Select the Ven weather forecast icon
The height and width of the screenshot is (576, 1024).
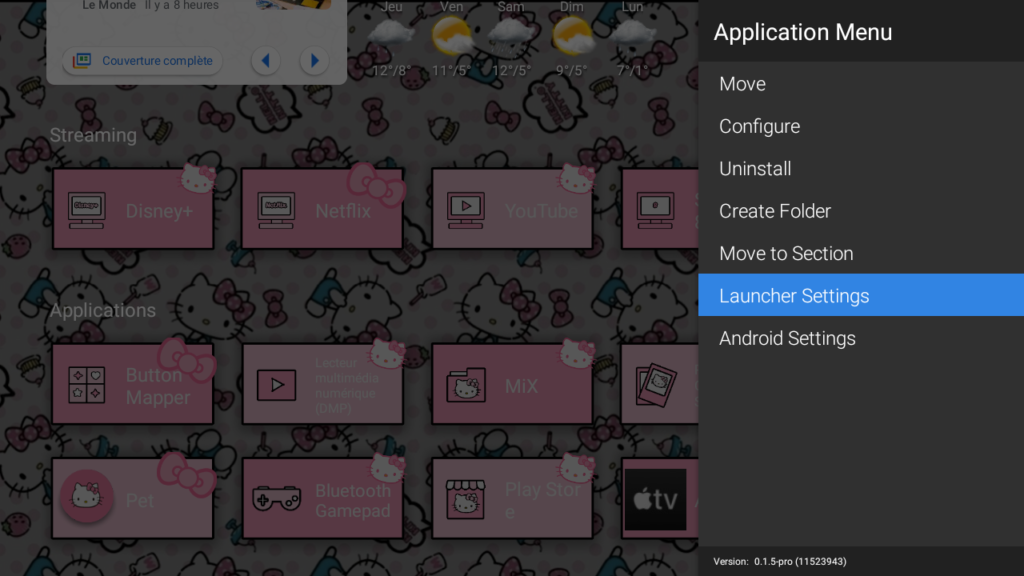pos(452,35)
